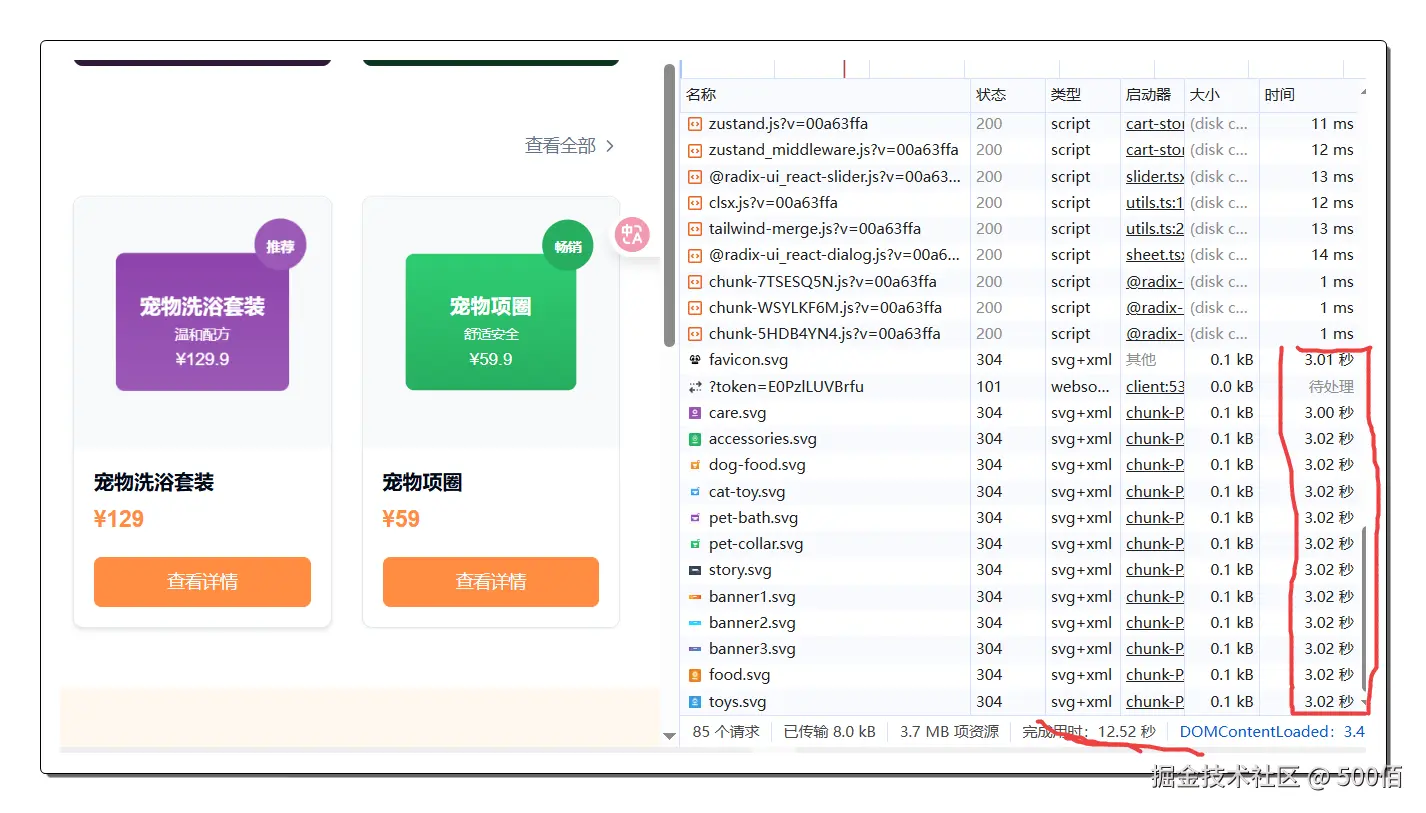Click the pet-bath.svg row icon

[695, 518]
